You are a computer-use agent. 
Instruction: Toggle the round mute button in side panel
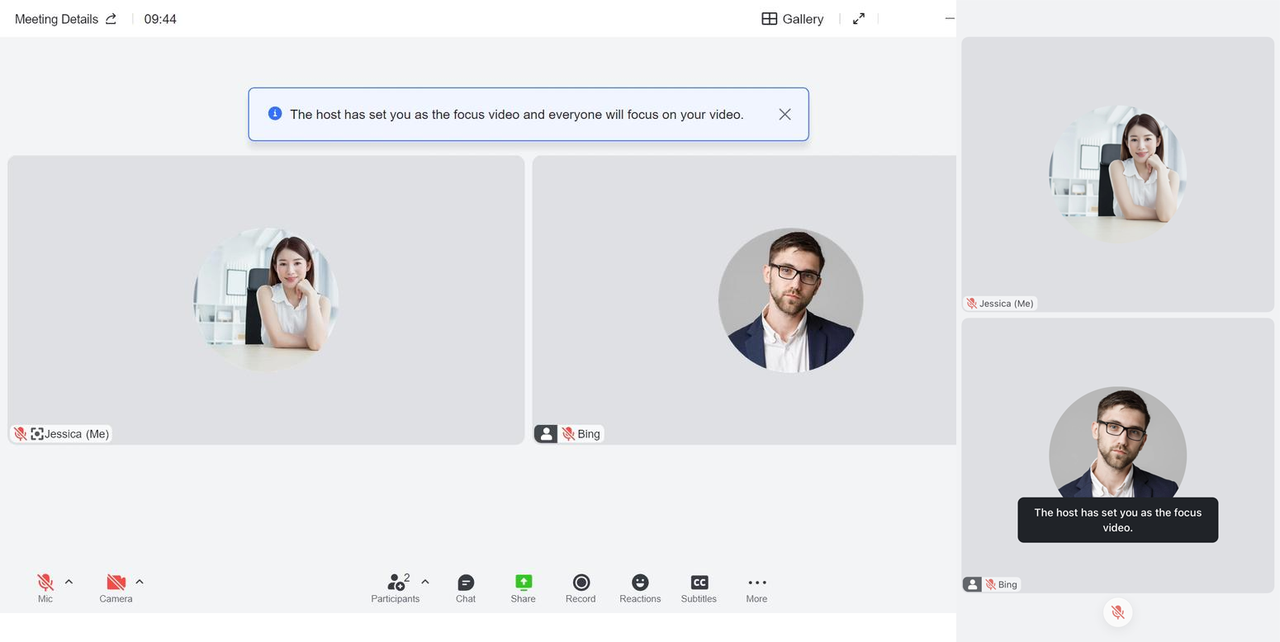[1118, 612]
